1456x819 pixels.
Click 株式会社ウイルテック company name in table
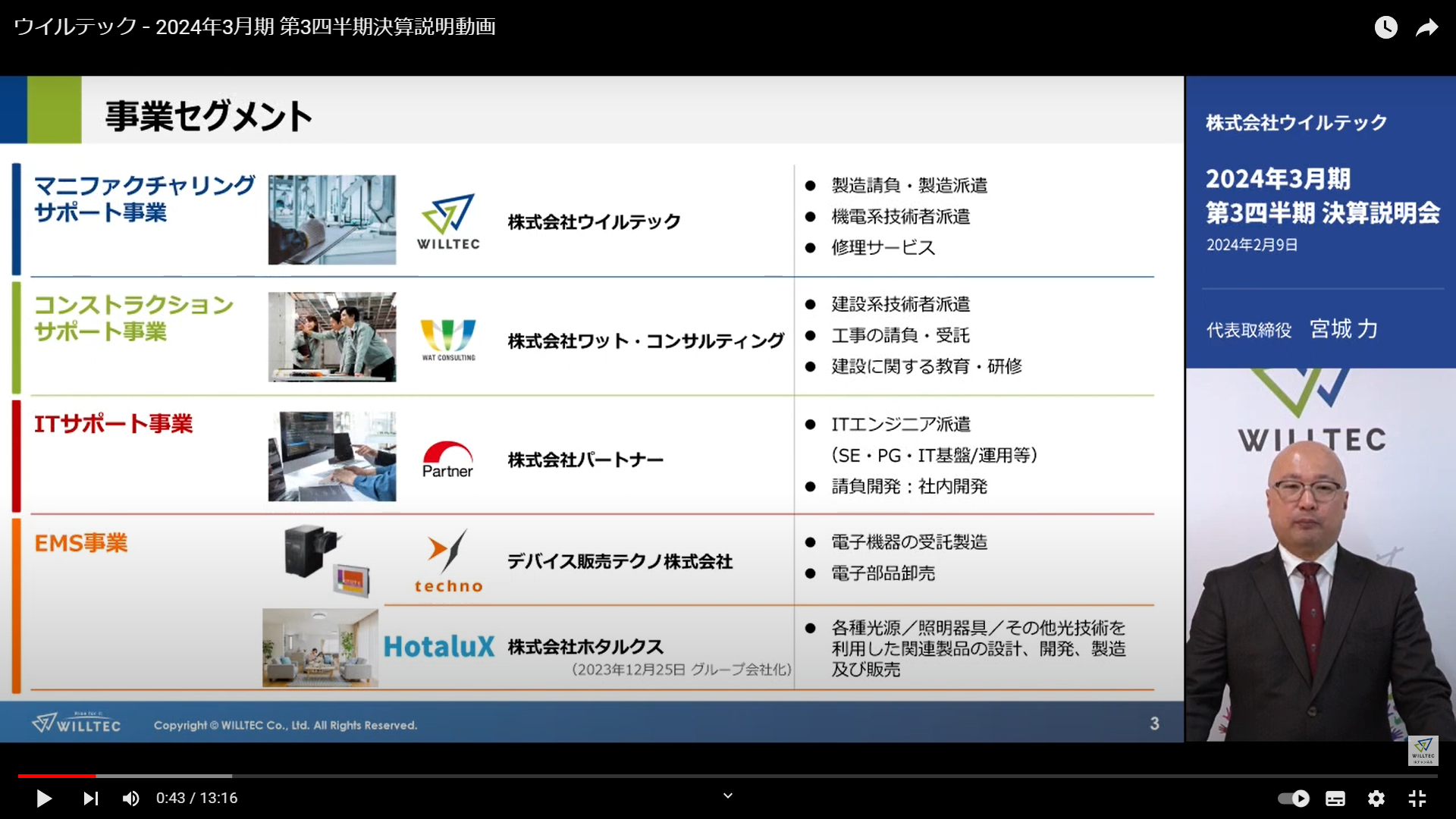click(595, 222)
